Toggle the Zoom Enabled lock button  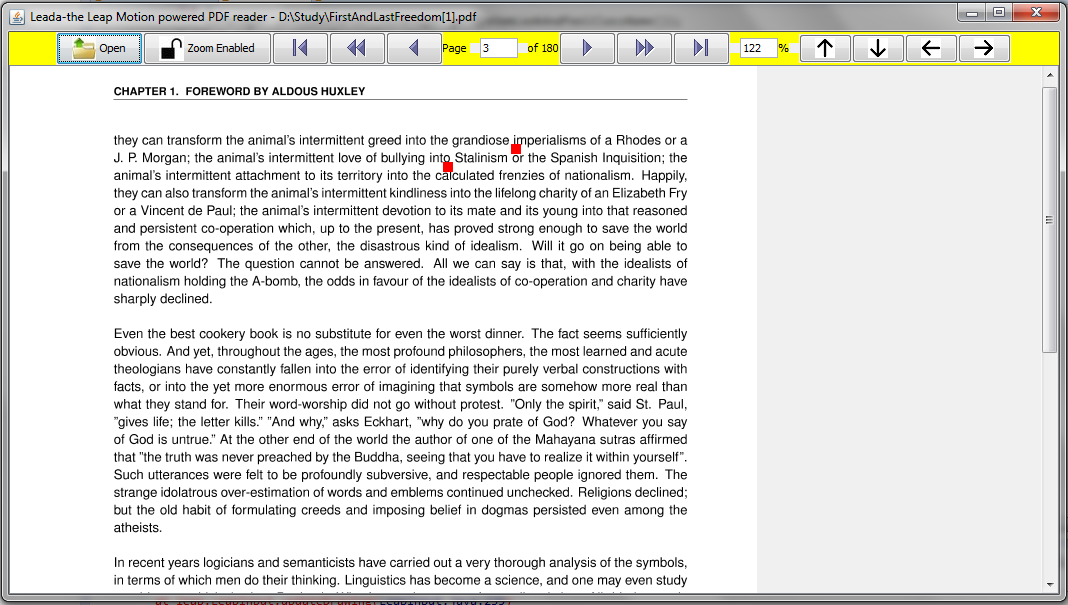[x=207, y=48]
